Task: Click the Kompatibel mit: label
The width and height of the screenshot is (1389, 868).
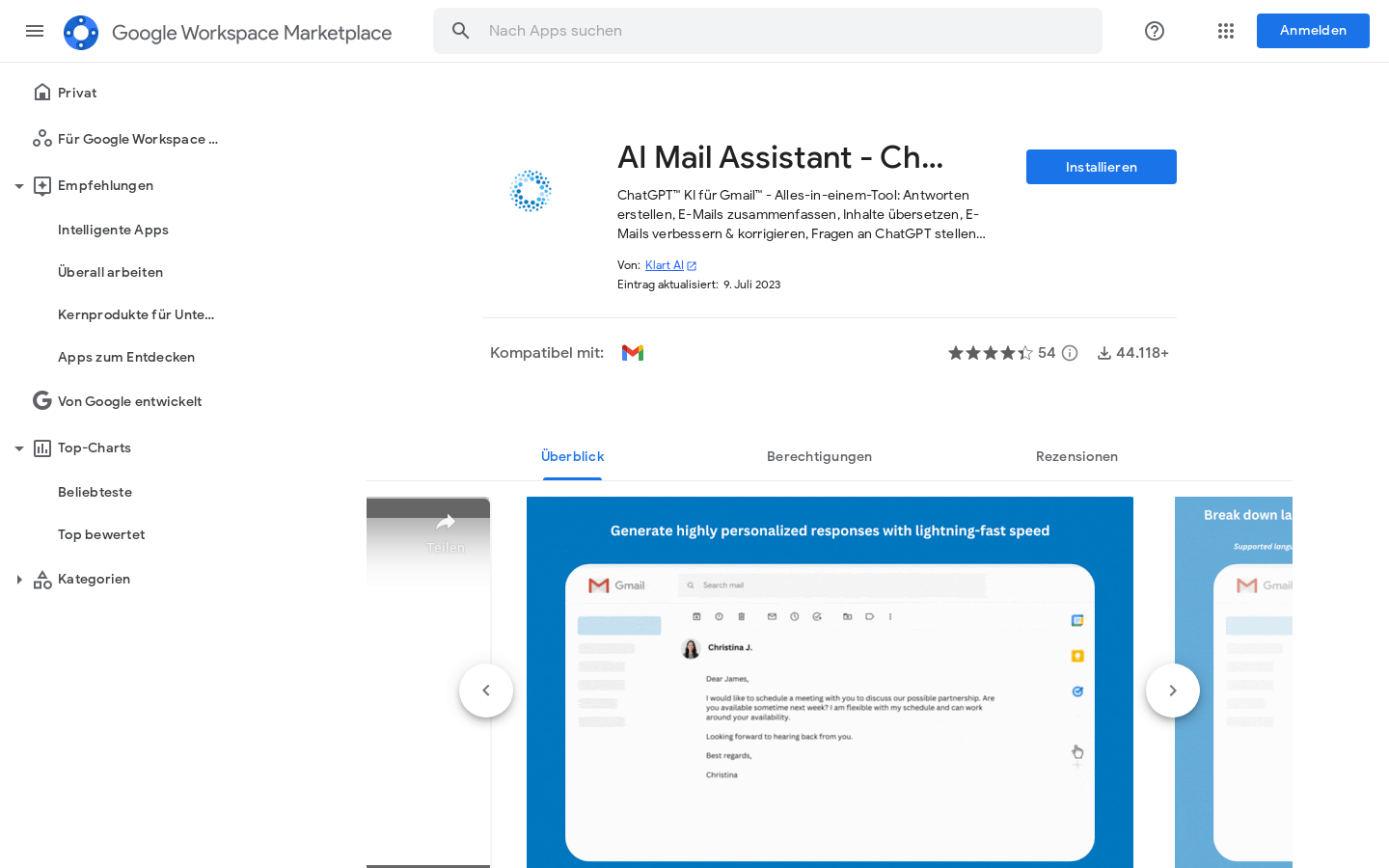Action: 547,353
